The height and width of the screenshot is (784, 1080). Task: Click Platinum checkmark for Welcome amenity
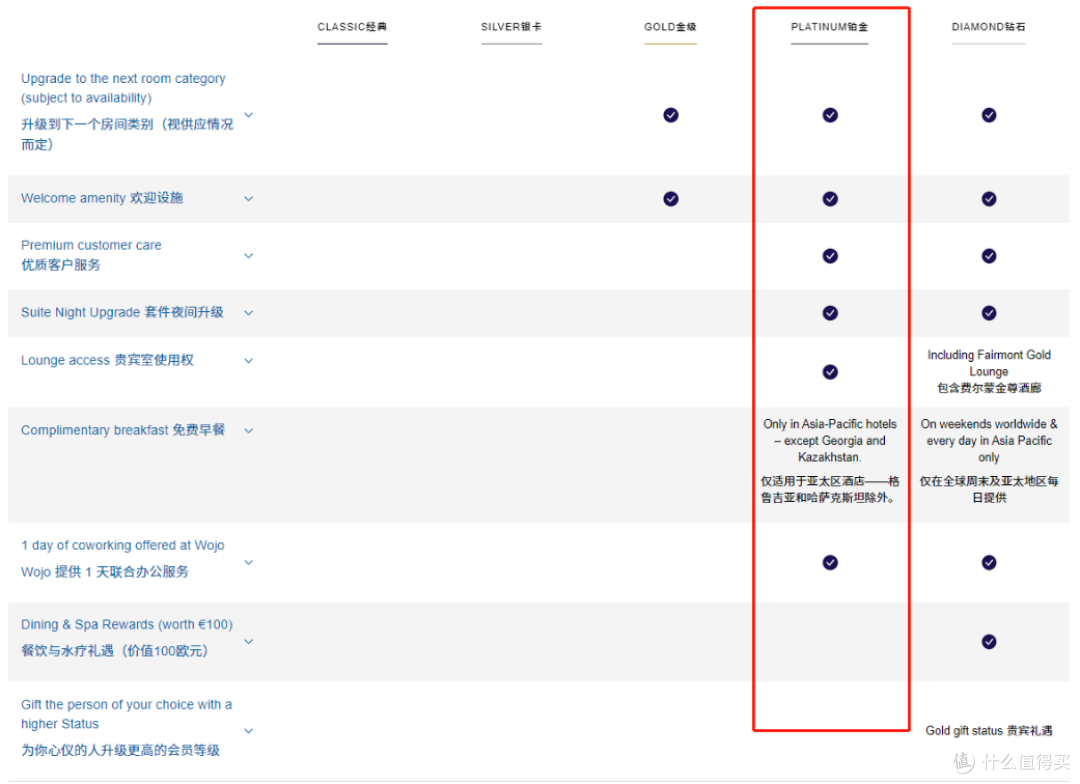click(830, 199)
